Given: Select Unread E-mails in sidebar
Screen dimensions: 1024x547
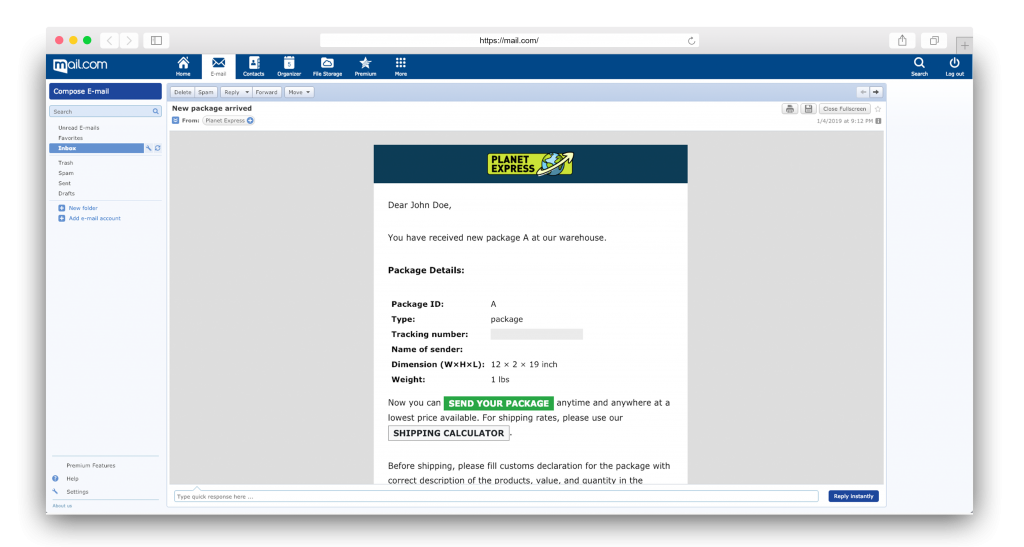Looking at the screenshot, I should (78, 128).
